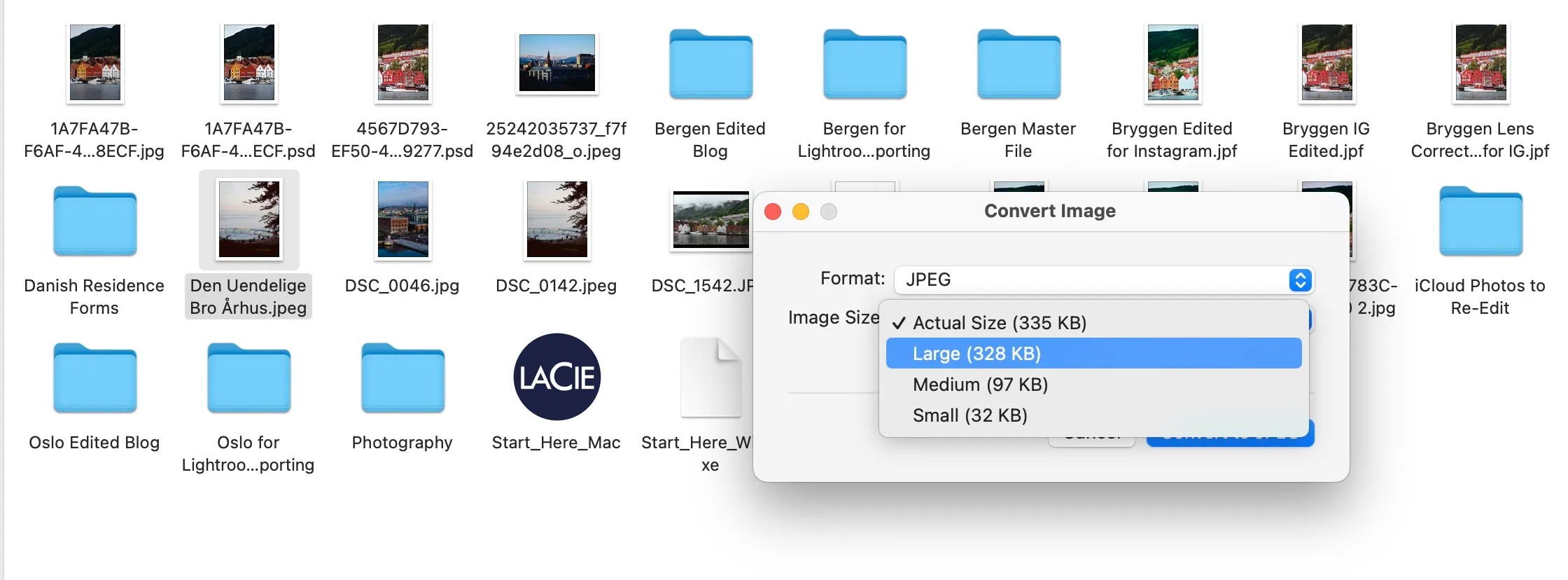Select the DSC_0142.jpeg file icon
This screenshot has width=1568, height=580.
(x=557, y=220)
